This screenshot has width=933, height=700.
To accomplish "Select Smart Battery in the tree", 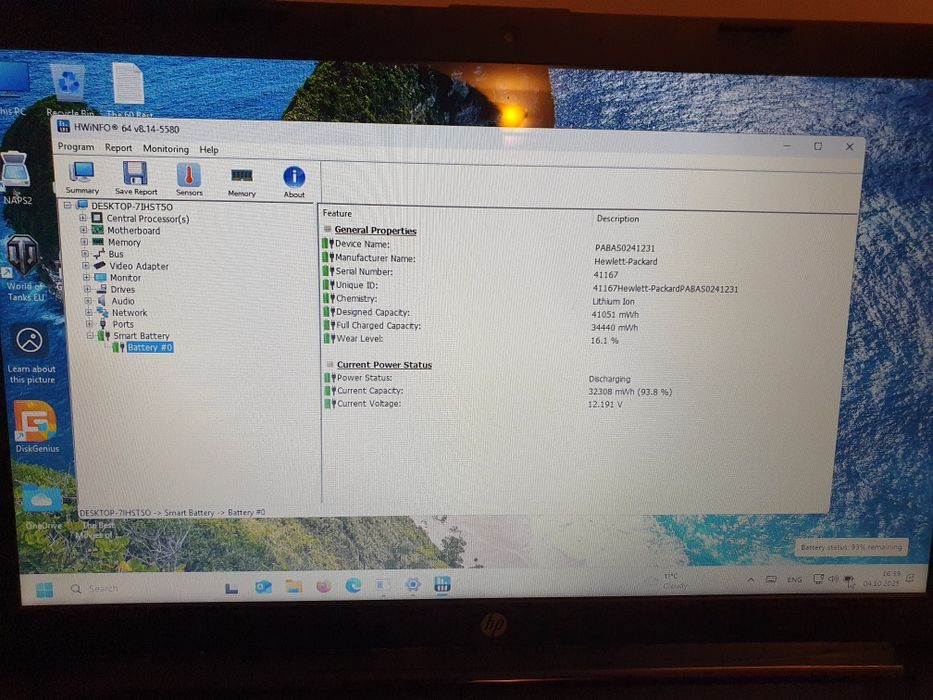I will [x=141, y=336].
